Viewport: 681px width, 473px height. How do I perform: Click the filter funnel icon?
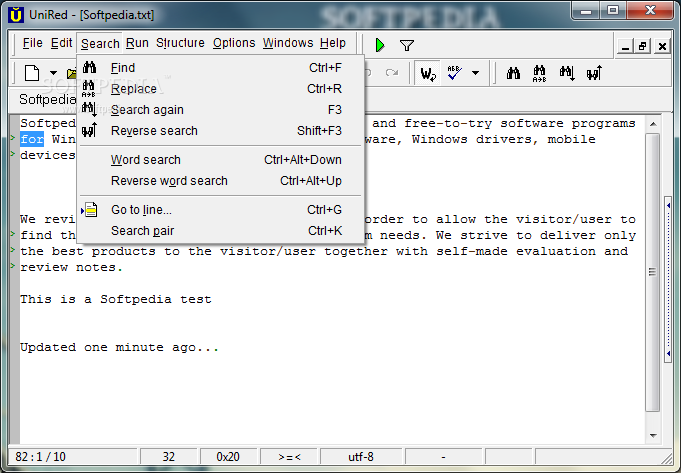pos(407,45)
